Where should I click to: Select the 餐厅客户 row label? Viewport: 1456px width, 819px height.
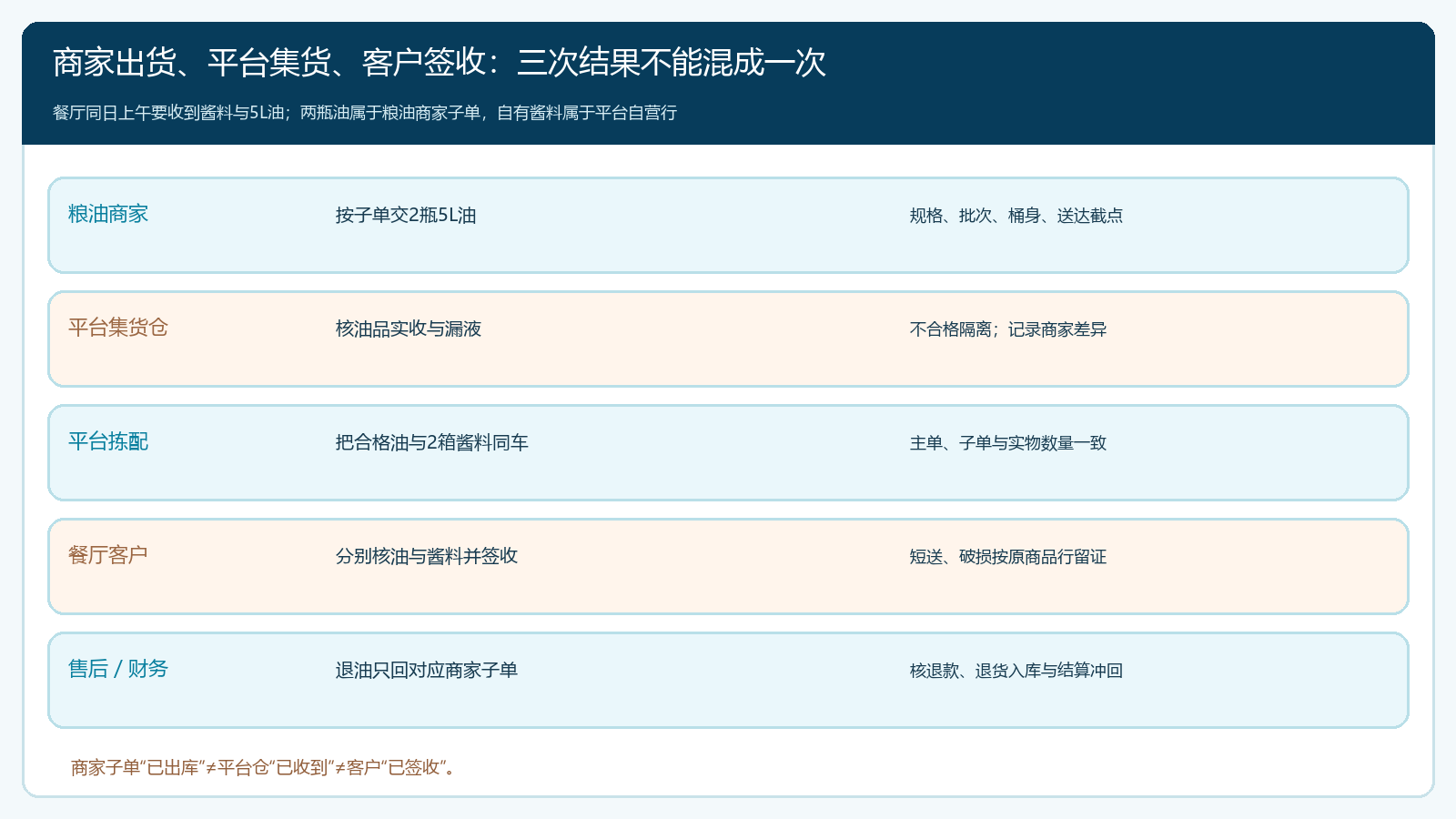(108, 555)
